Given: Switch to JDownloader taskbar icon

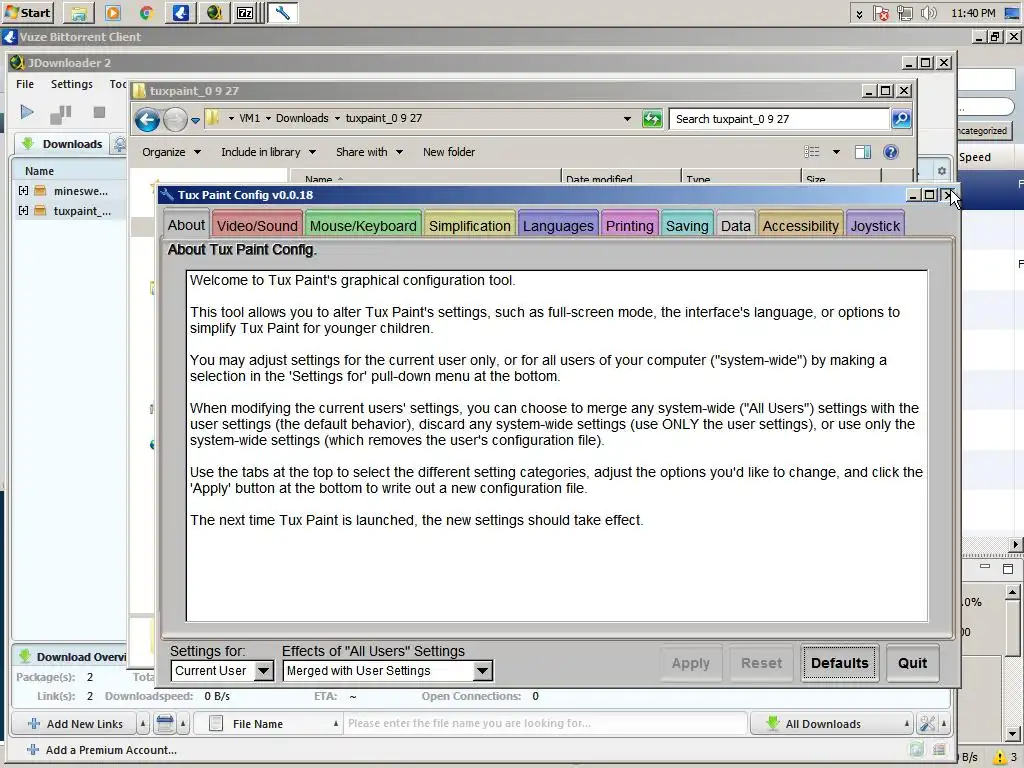Looking at the screenshot, I should tap(214, 13).
